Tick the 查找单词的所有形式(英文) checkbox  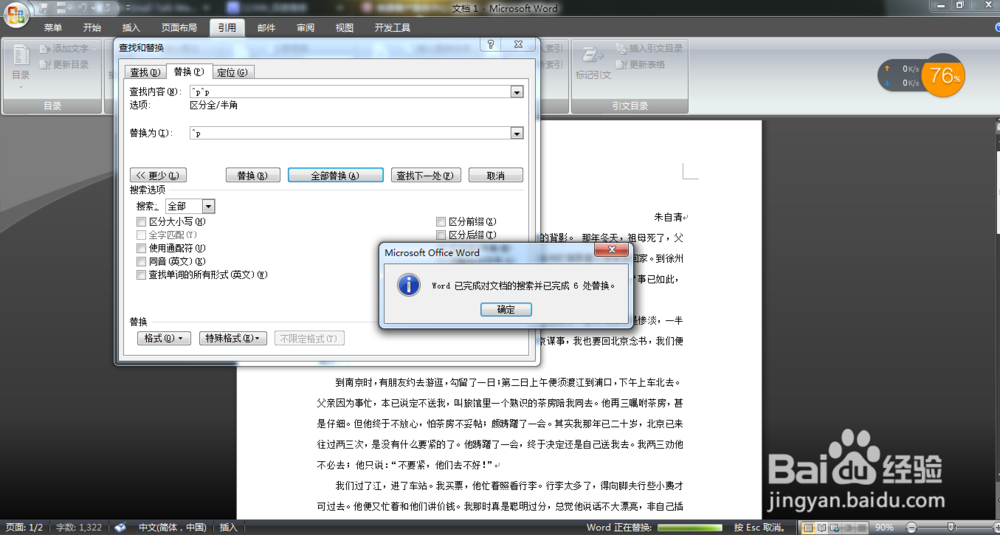pos(141,275)
